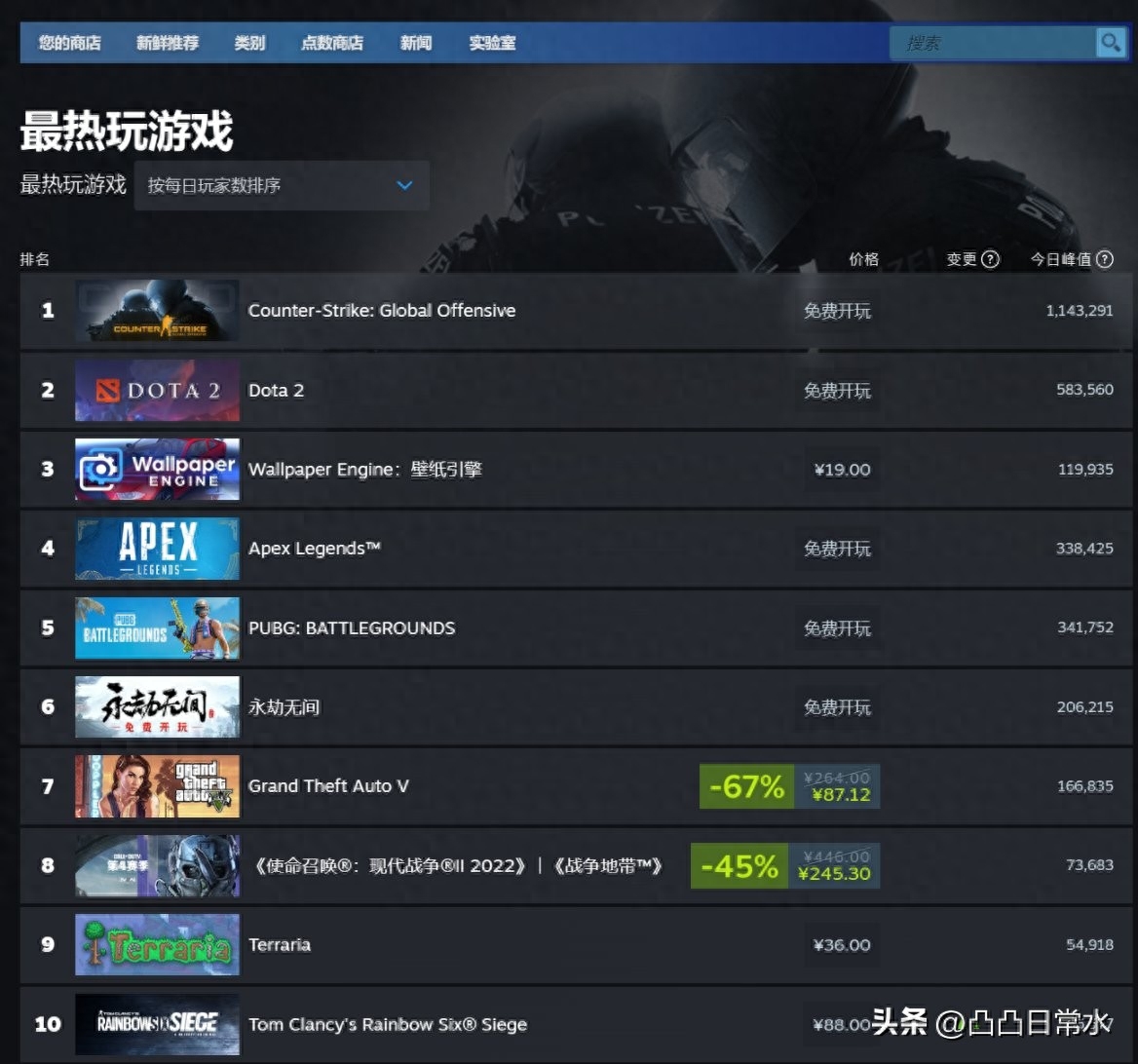This screenshot has height=1064, width=1138.
Task: Click the -45% discount badge
Action: pyautogui.click(x=739, y=866)
